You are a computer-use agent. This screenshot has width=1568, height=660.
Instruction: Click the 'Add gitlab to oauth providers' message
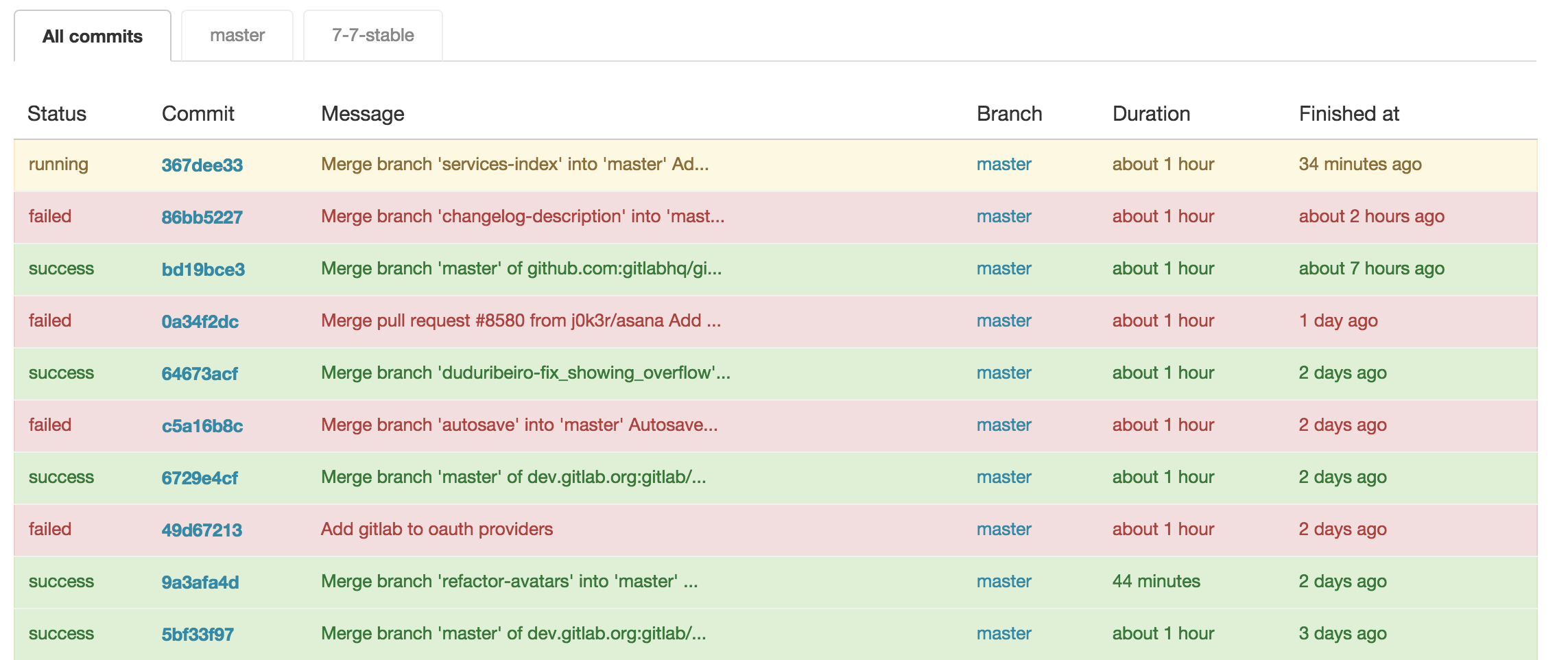point(437,529)
